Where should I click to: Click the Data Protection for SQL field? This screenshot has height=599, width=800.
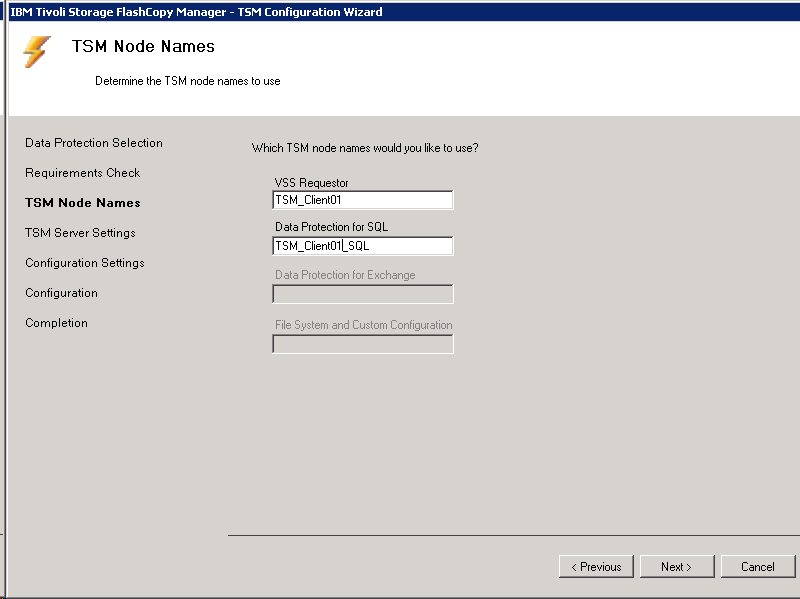coord(362,246)
